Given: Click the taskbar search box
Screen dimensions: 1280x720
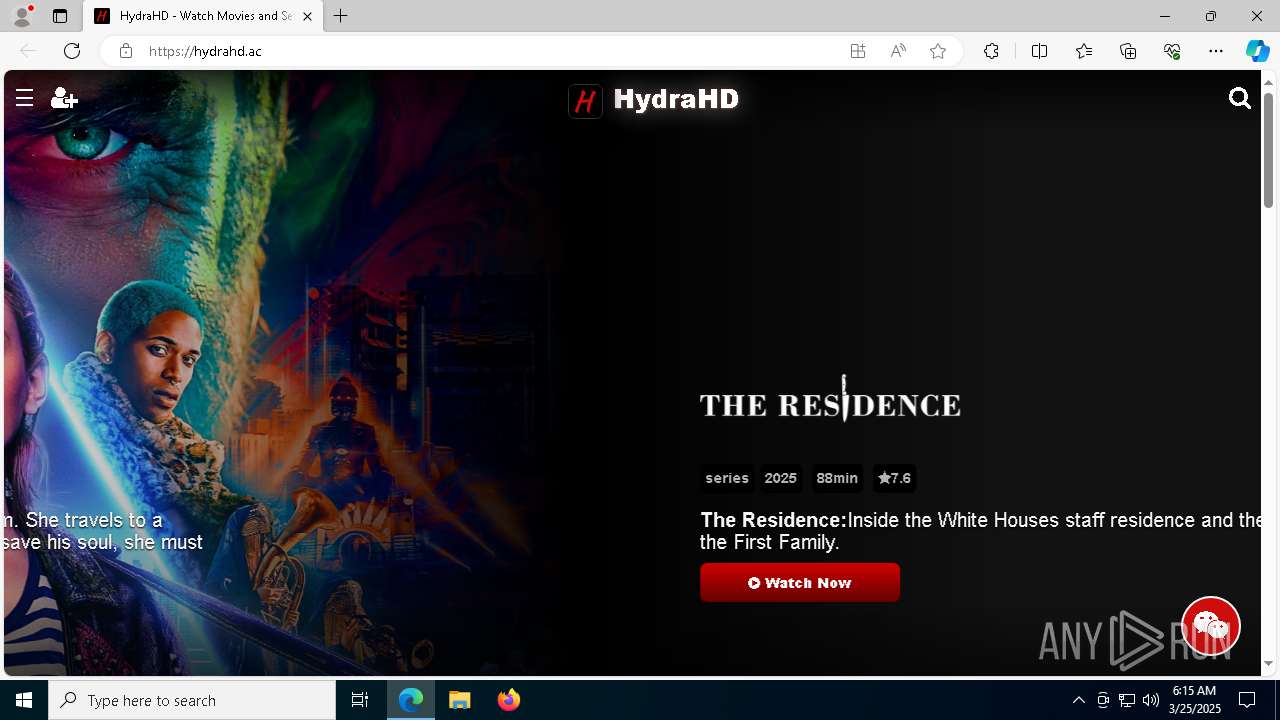Looking at the screenshot, I should click(x=192, y=700).
